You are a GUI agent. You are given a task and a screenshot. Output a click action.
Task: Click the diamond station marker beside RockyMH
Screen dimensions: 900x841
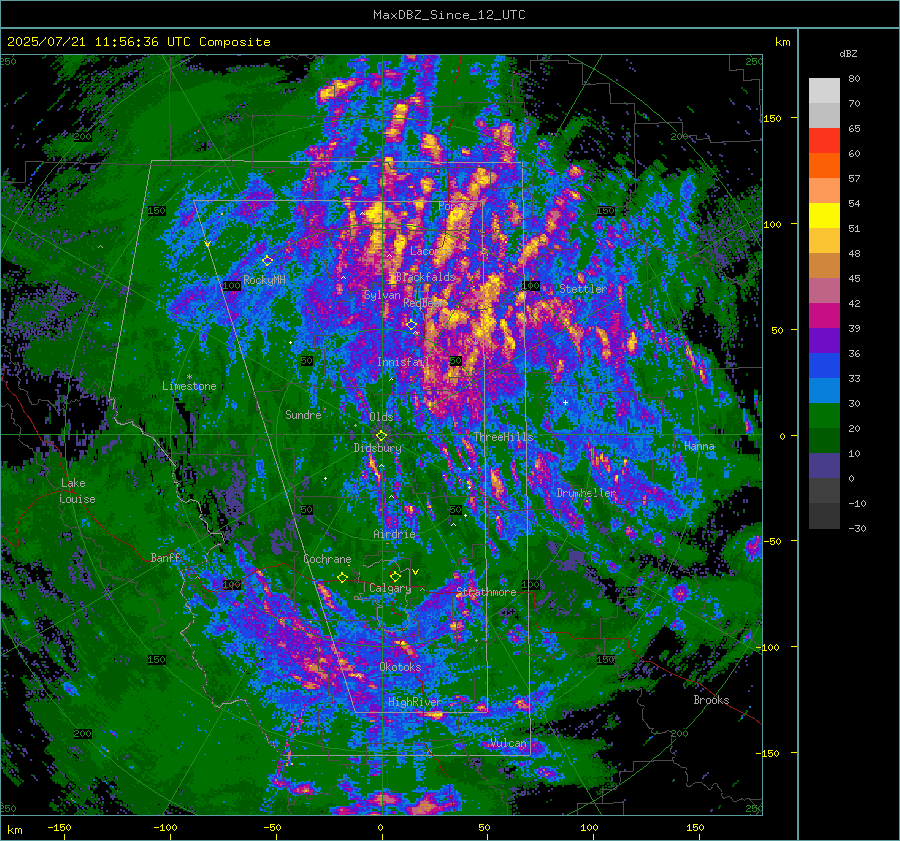267,261
